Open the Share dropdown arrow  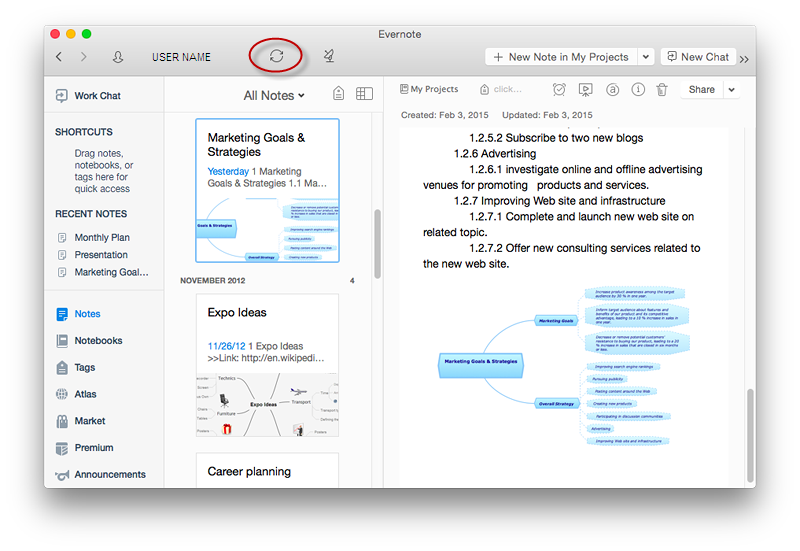[732, 89]
